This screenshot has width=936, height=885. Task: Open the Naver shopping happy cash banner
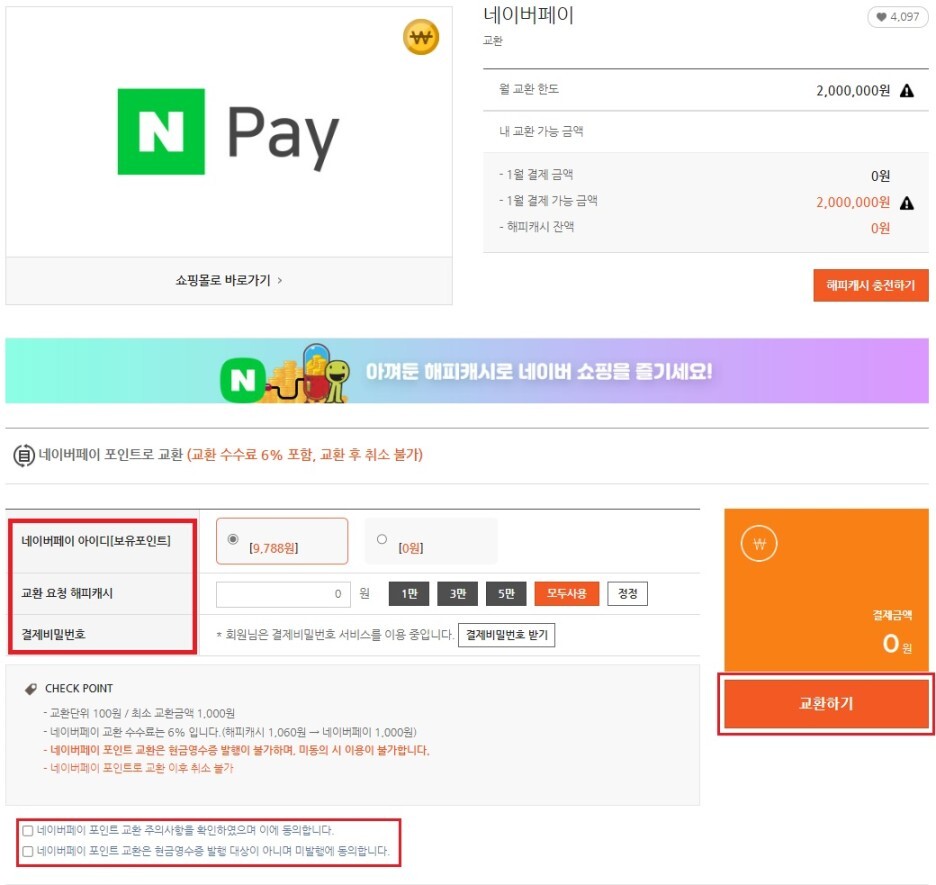click(467, 371)
